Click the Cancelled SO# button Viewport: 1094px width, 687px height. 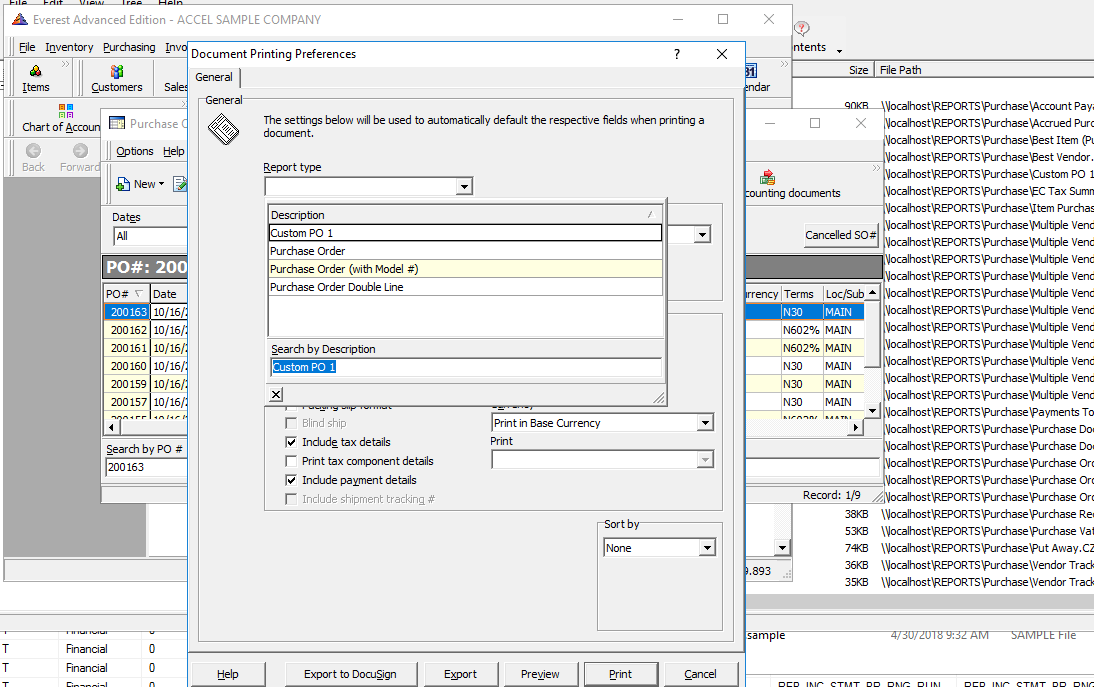tap(841, 235)
